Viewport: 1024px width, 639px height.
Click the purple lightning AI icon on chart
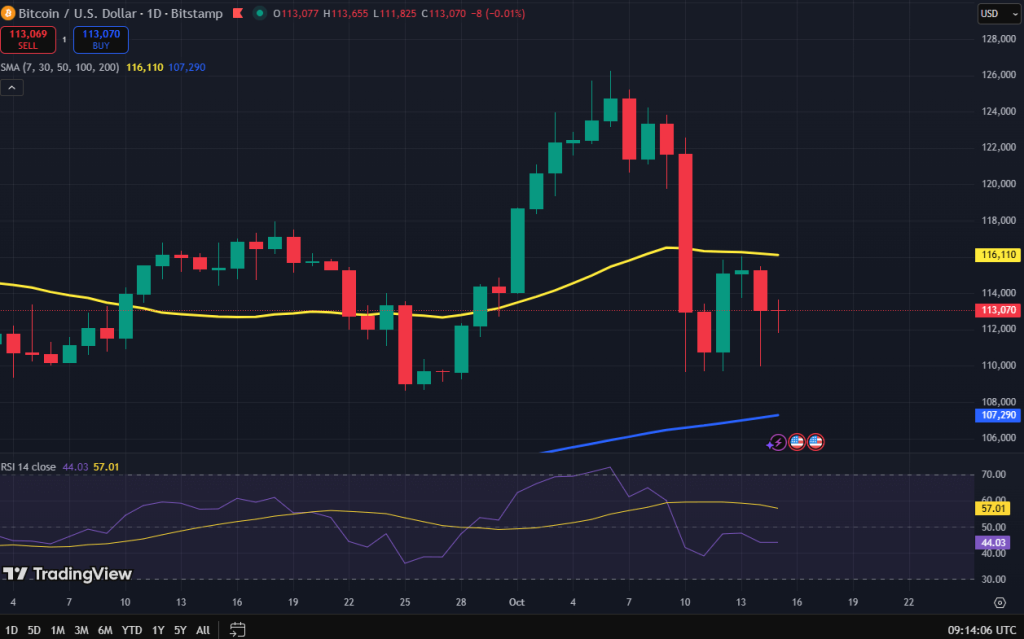click(777, 441)
